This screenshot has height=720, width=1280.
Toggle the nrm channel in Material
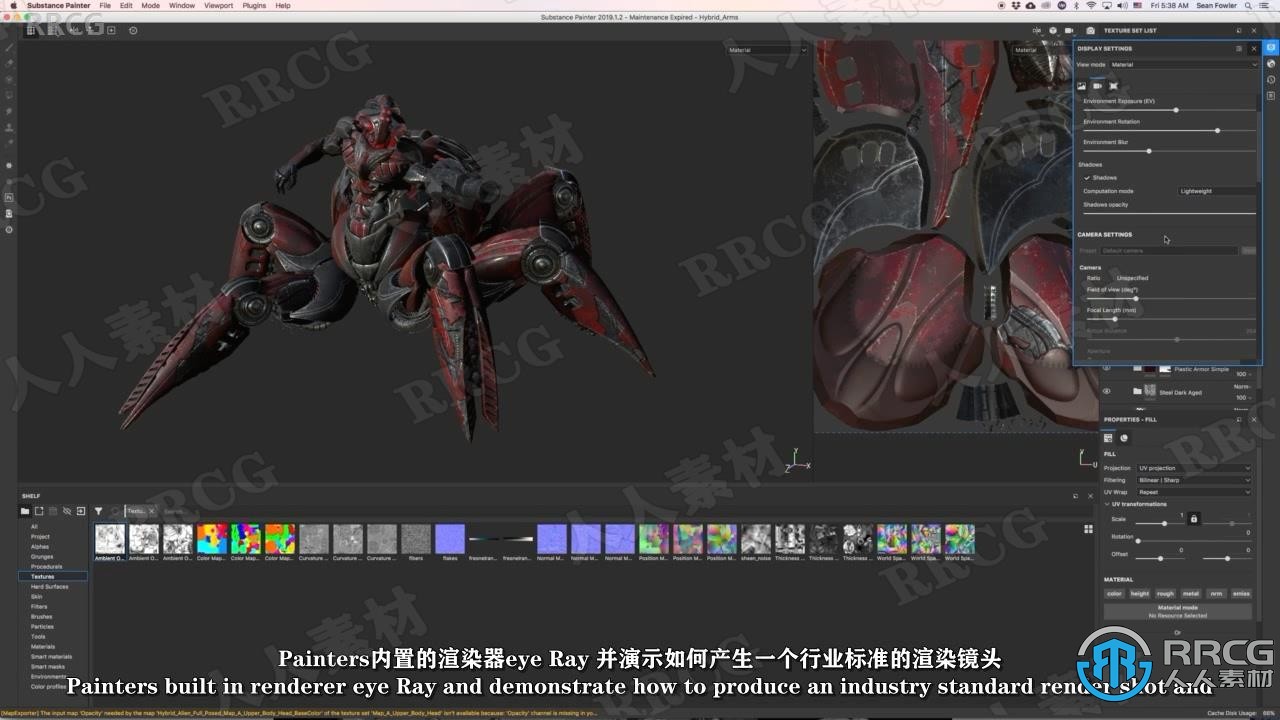pos(1216,593)
